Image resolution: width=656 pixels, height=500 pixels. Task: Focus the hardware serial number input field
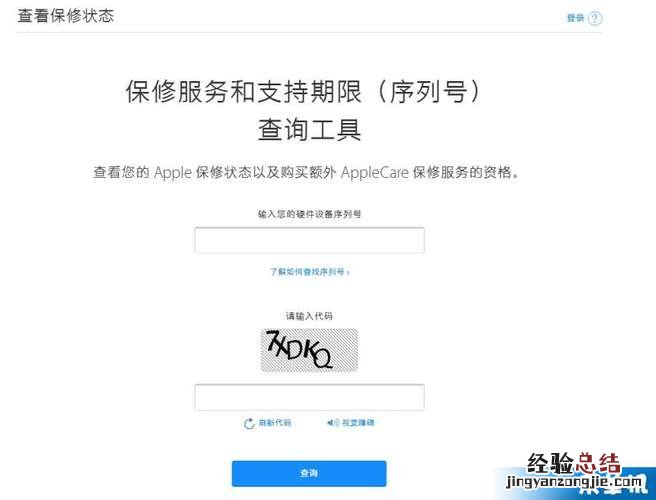pos(310,240)
